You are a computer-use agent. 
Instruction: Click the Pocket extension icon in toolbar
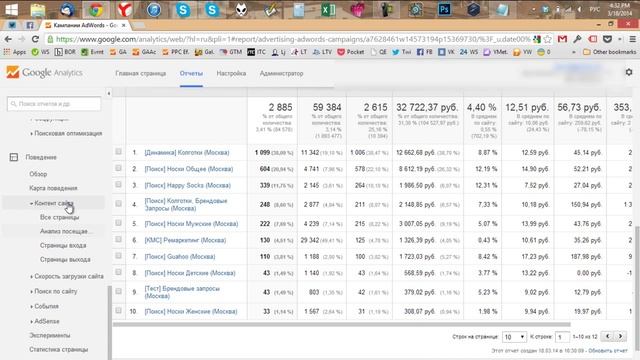click(607, 39)
